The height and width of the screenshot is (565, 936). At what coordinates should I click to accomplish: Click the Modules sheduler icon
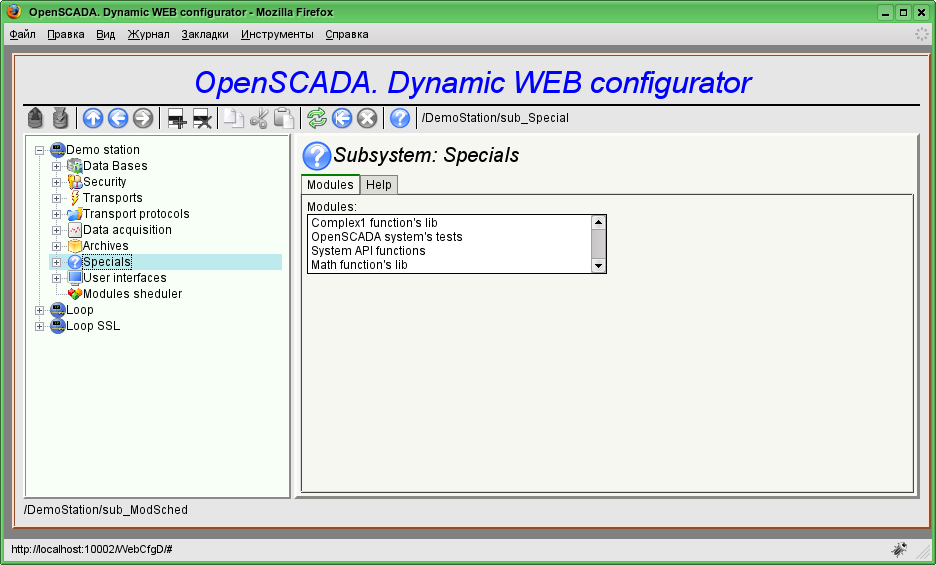75,294
